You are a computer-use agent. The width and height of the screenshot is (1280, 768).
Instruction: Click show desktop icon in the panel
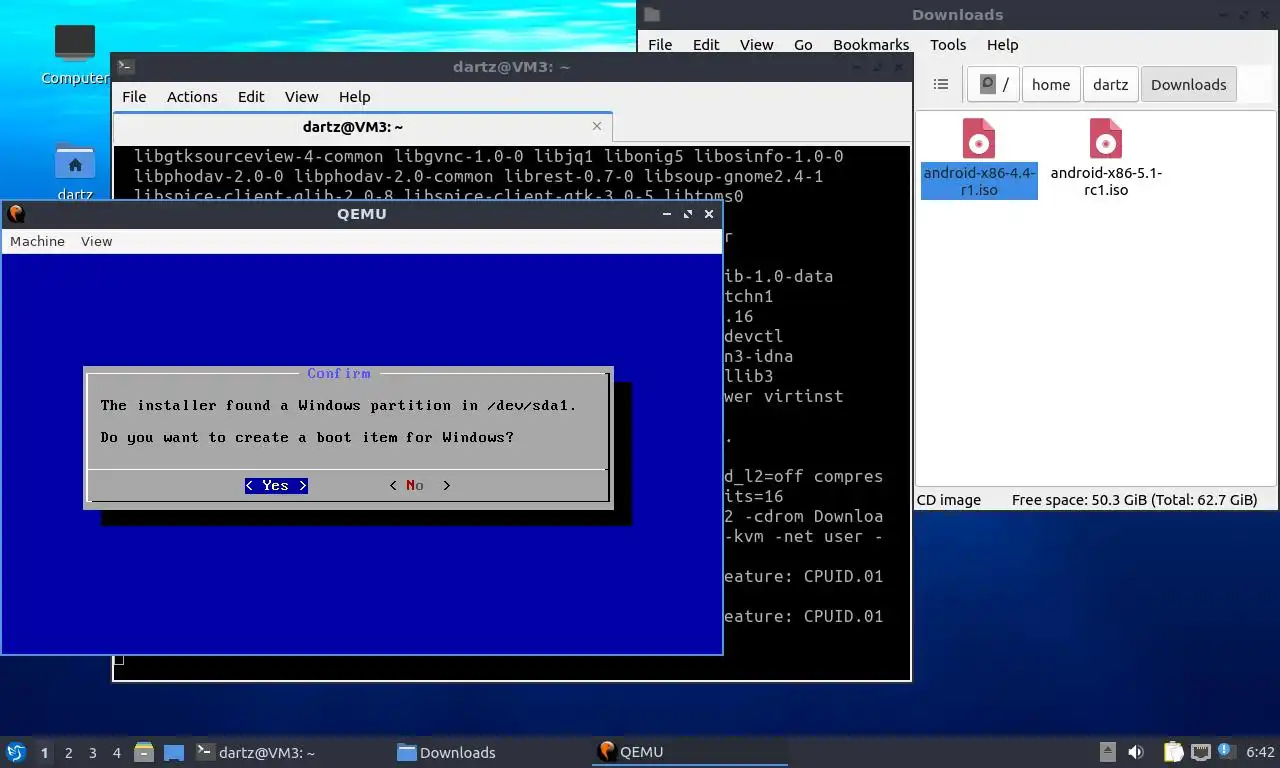coord(174,752)
